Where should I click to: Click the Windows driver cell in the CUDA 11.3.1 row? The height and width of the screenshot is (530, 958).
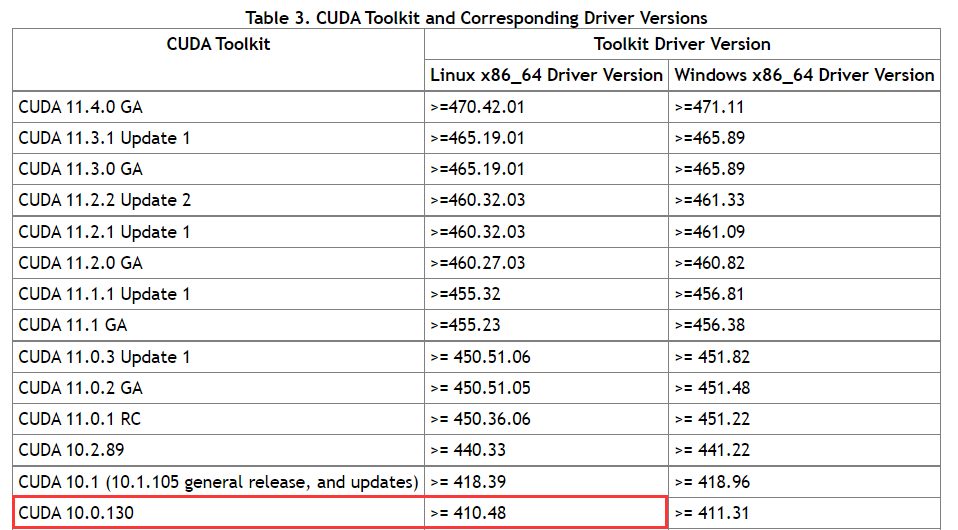[x=804, y=138]
